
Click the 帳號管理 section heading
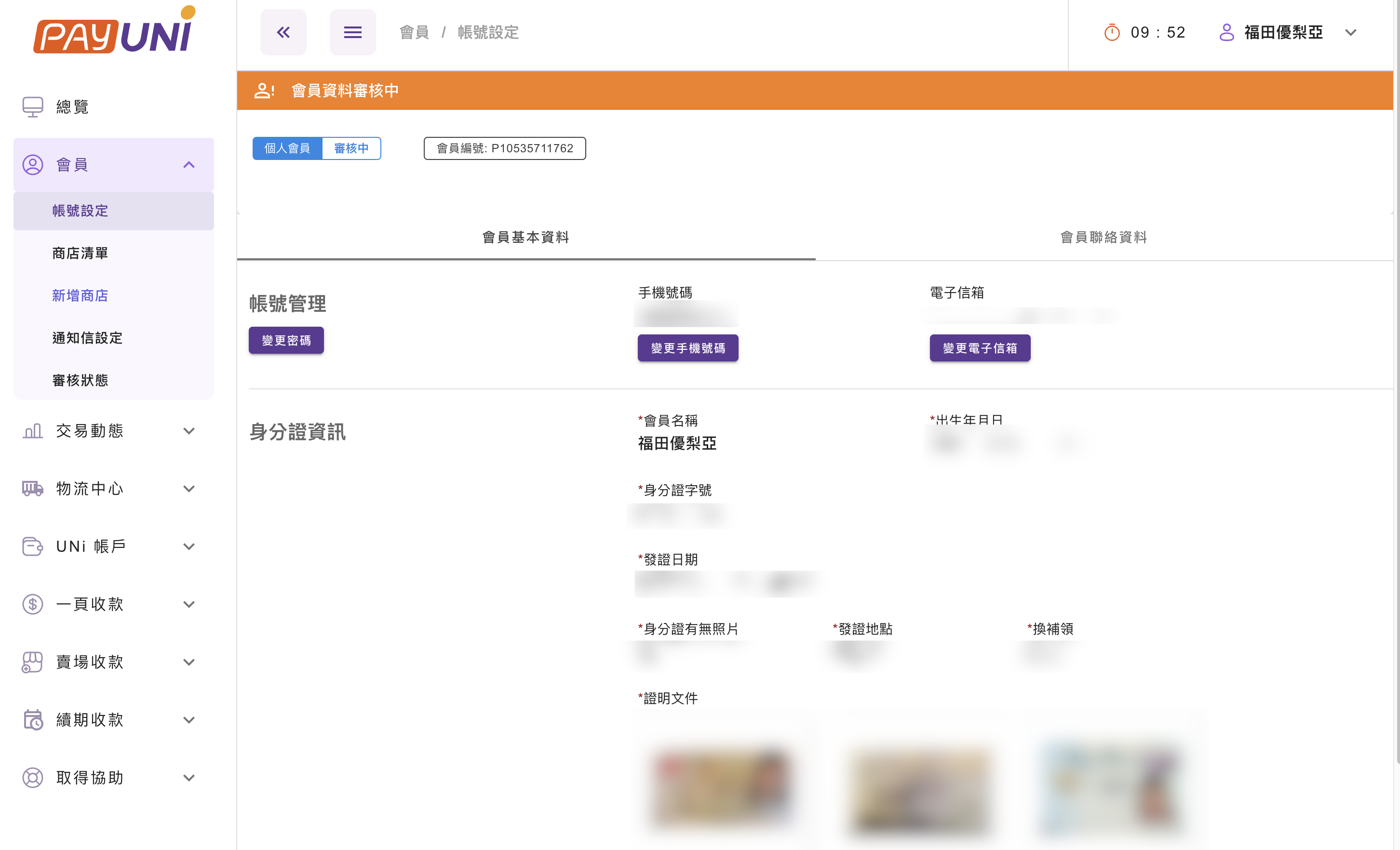(287, 303)
